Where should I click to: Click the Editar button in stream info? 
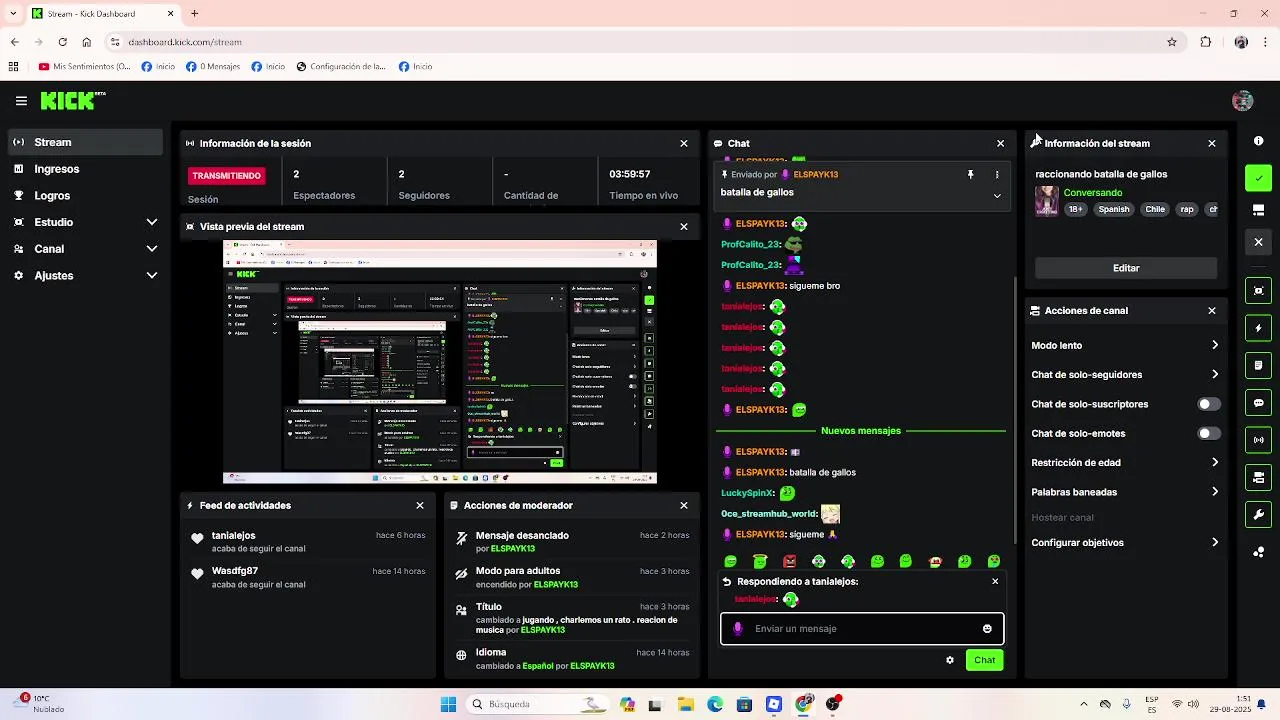pyautogui.click(x=1126, y=268)
